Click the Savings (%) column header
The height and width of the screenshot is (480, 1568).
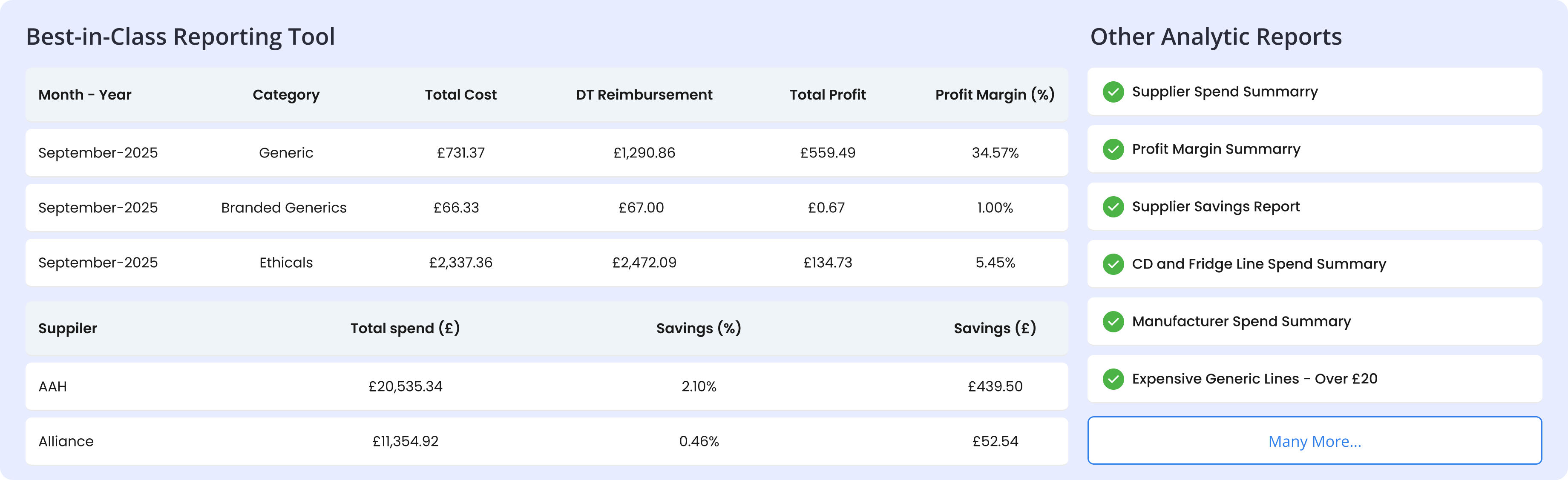698,329
